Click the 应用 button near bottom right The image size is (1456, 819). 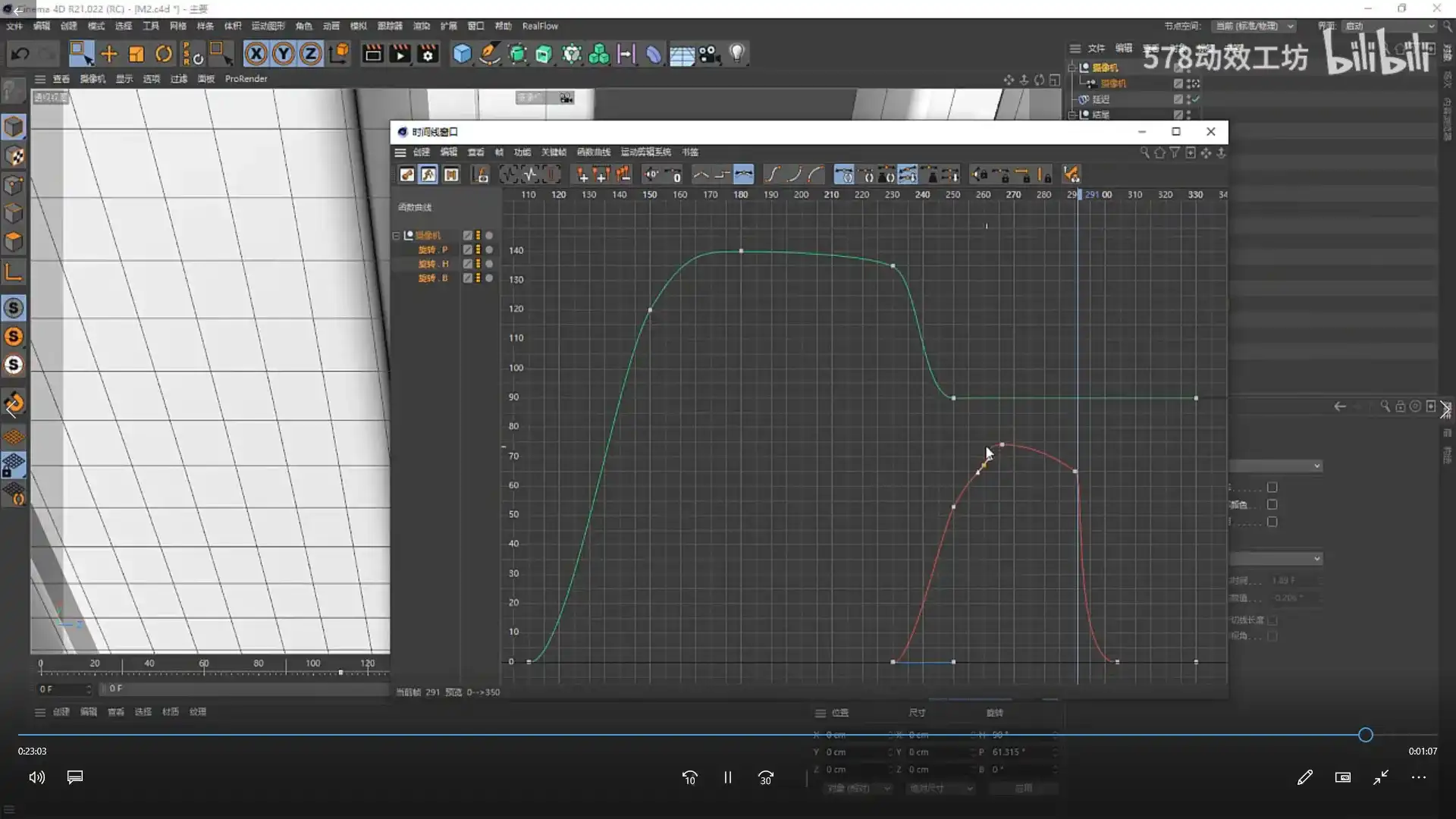point(1023,788)
